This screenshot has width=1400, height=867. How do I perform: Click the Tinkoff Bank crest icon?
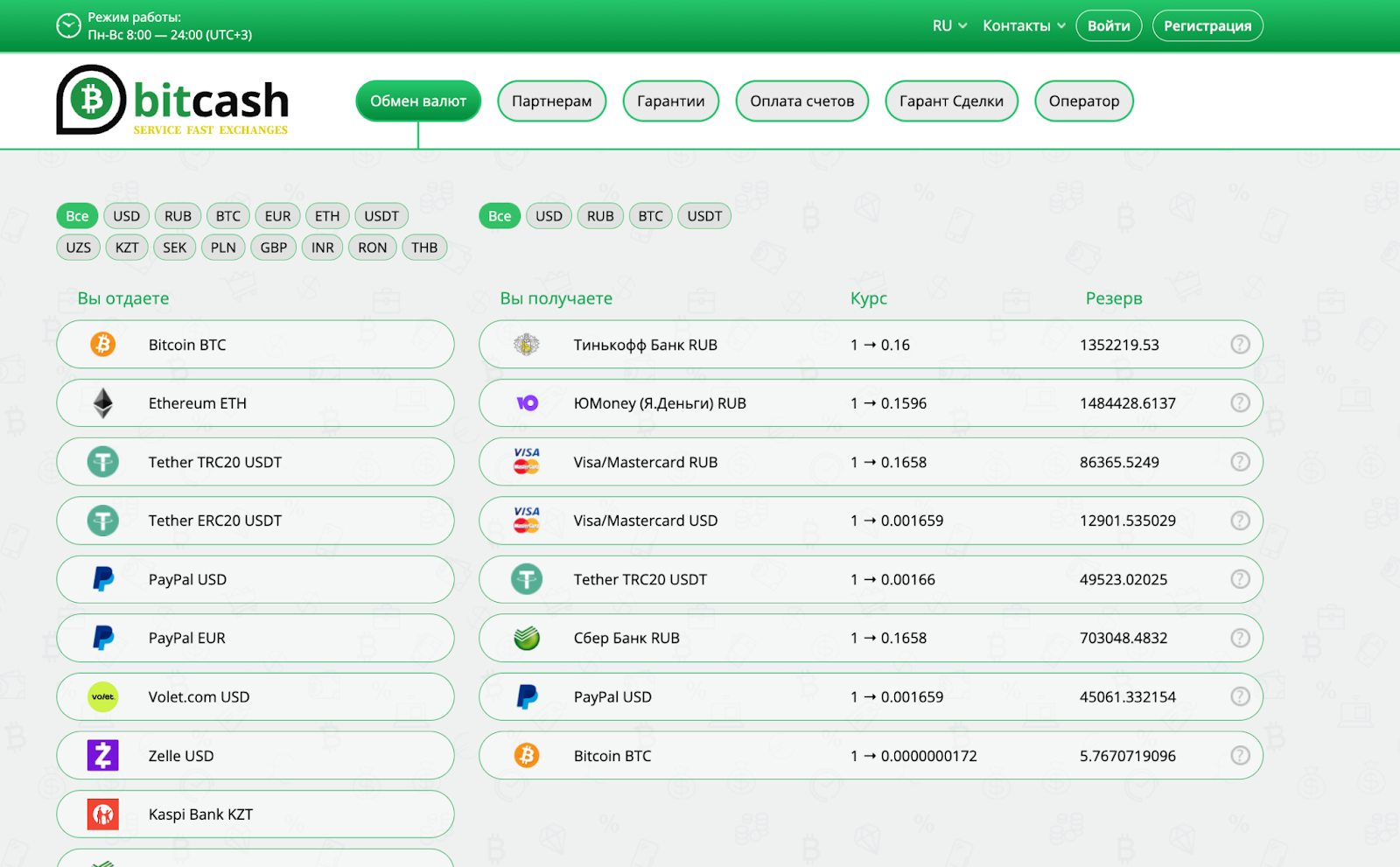(527, 345)
